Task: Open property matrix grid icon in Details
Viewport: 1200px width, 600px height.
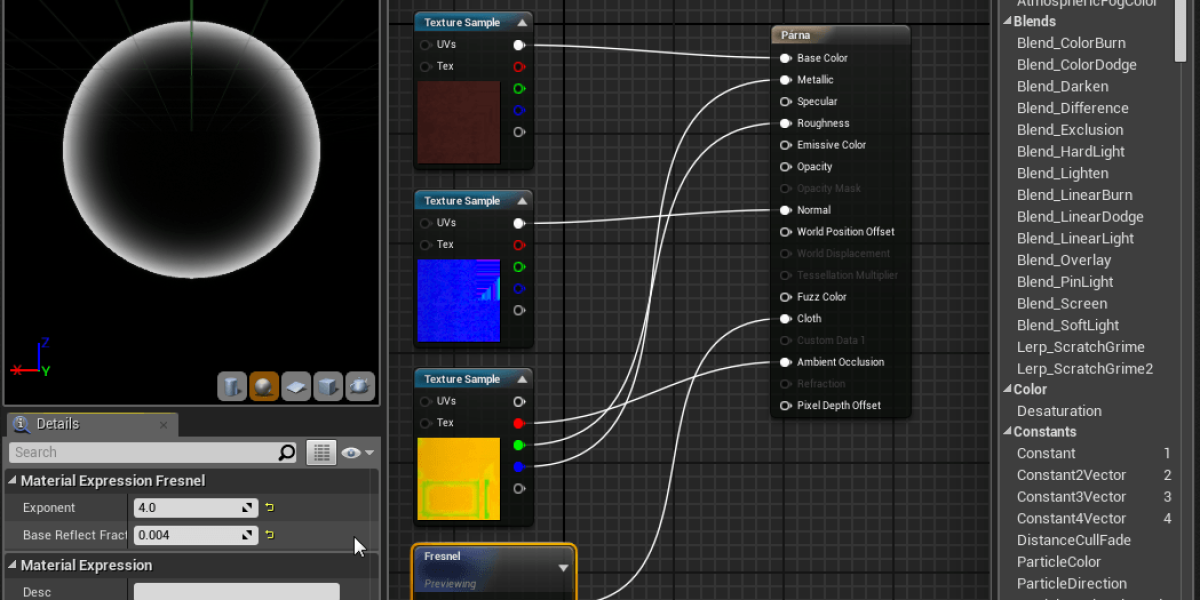Action: tap(320, 453)
